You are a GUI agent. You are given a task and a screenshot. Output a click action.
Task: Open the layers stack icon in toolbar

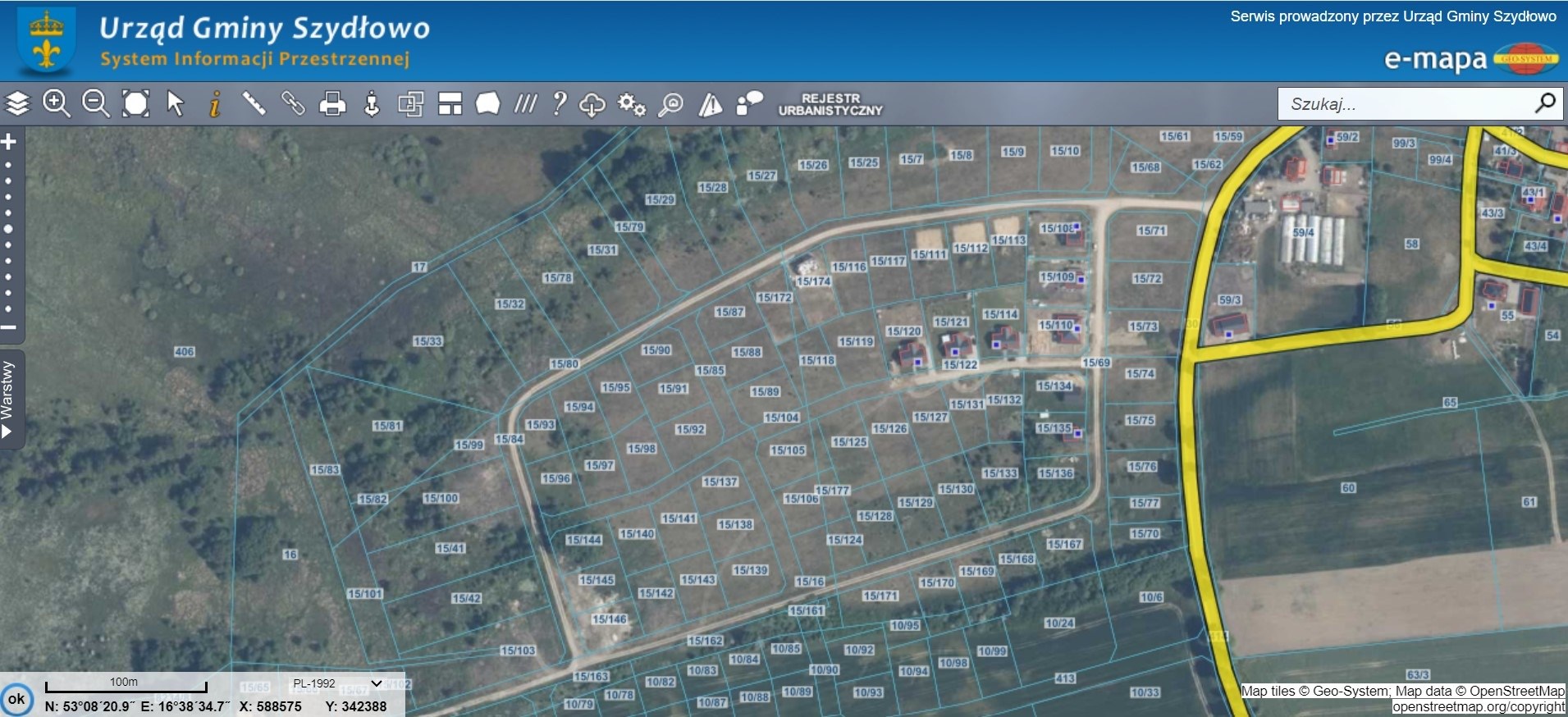coord(17,104)
